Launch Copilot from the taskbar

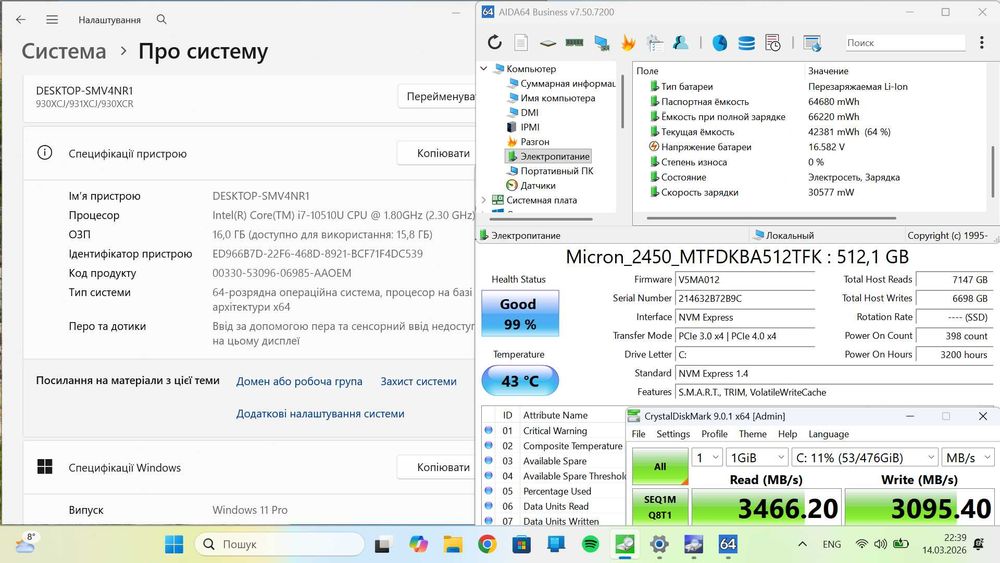point(418,544)
